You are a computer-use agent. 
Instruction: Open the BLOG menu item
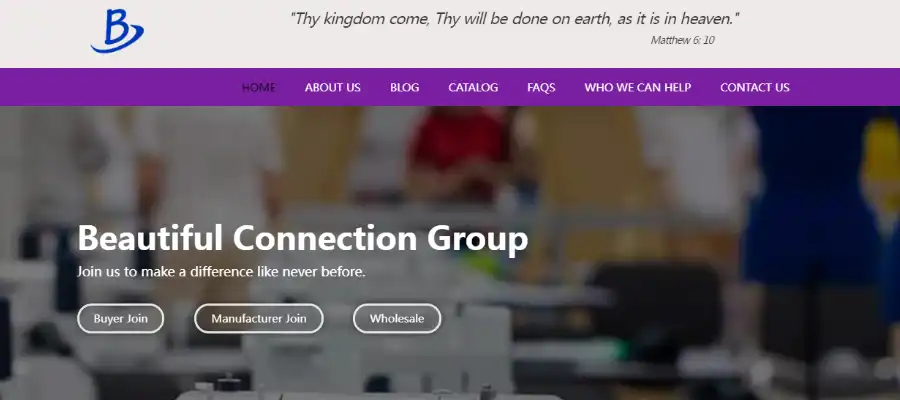405,87
